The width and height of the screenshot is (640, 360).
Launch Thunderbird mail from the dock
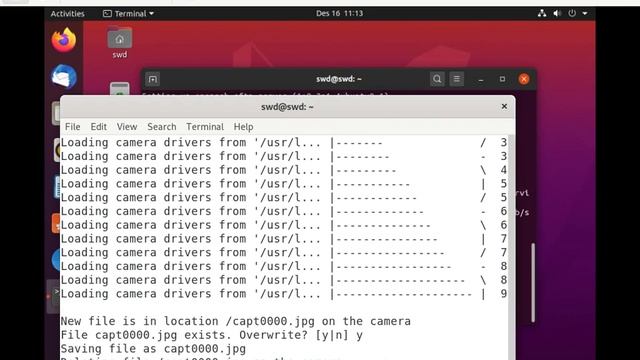click(64, 77)
